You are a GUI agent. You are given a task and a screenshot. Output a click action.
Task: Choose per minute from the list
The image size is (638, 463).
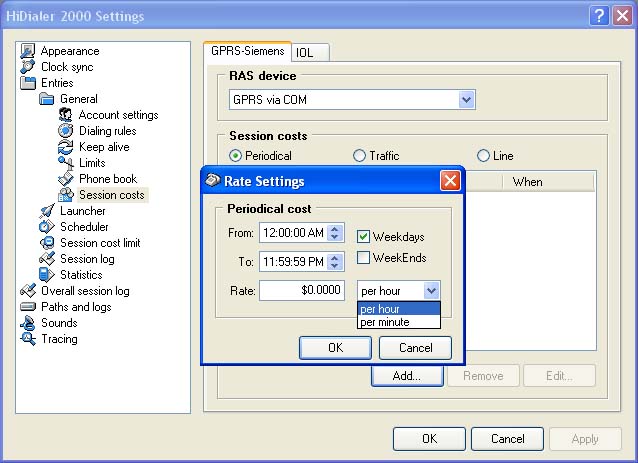click(399, 322)
